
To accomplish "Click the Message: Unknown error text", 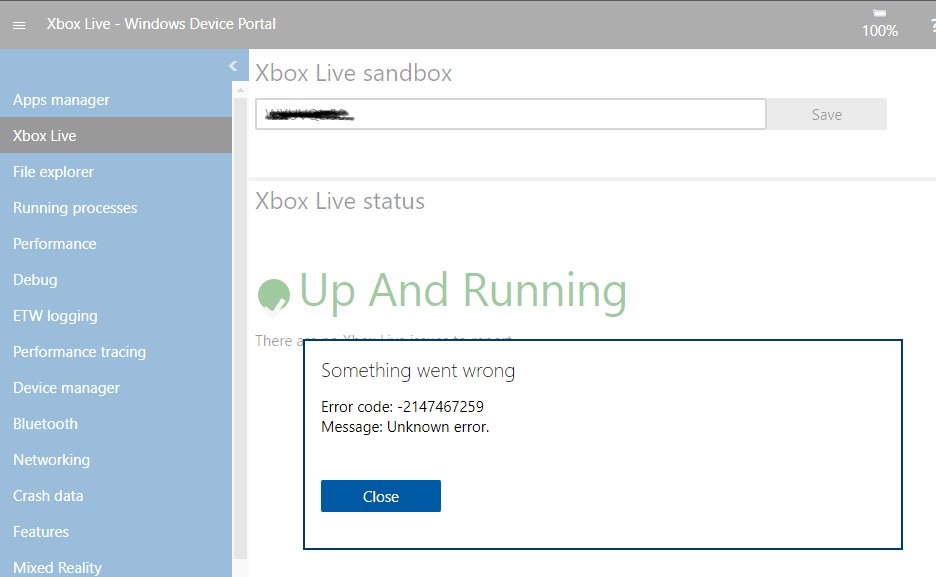I will tap(405, 427).
